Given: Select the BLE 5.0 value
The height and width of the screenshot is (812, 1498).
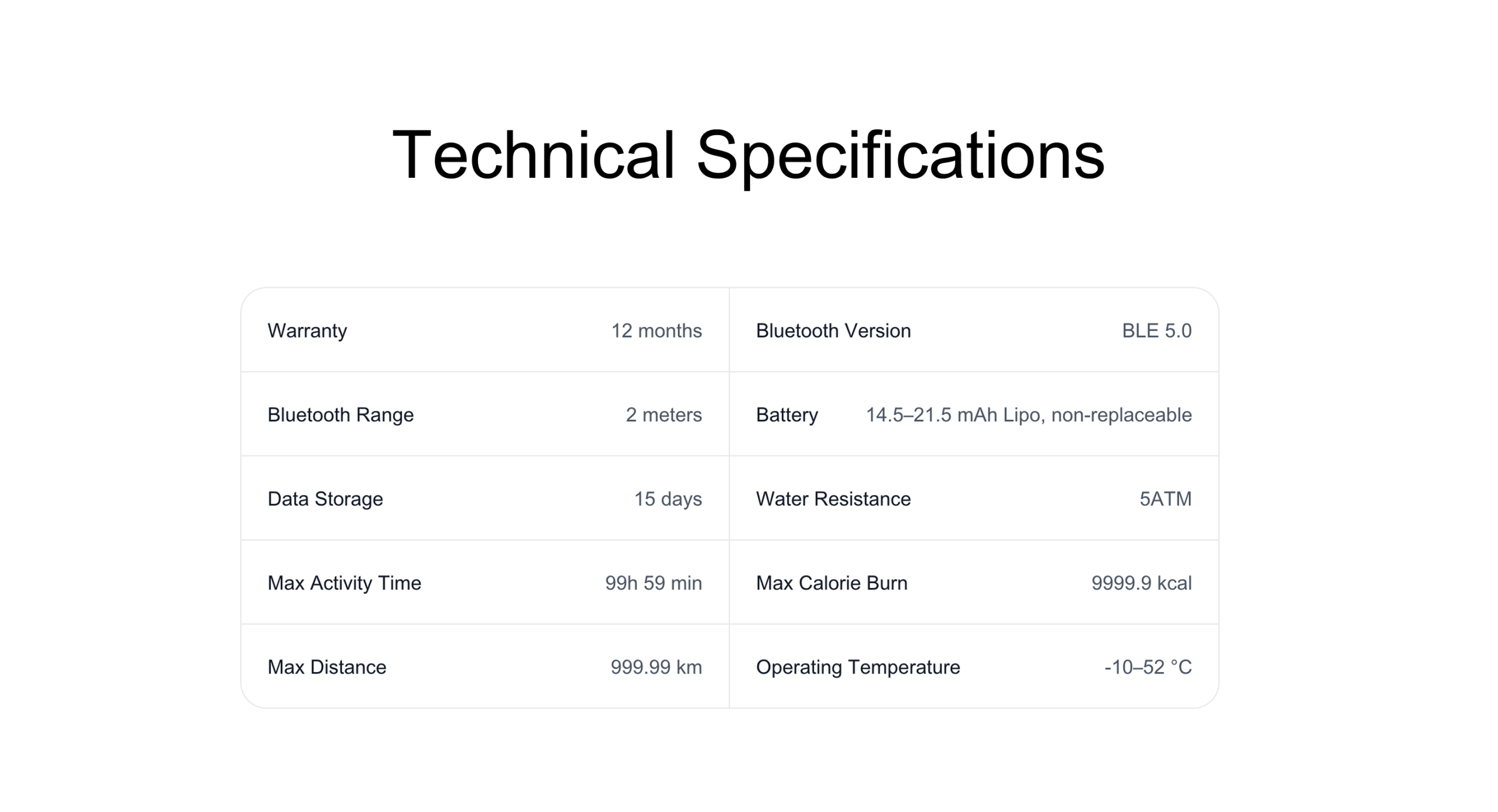Looking at the screenshot, I should [x=1156, y=331].
